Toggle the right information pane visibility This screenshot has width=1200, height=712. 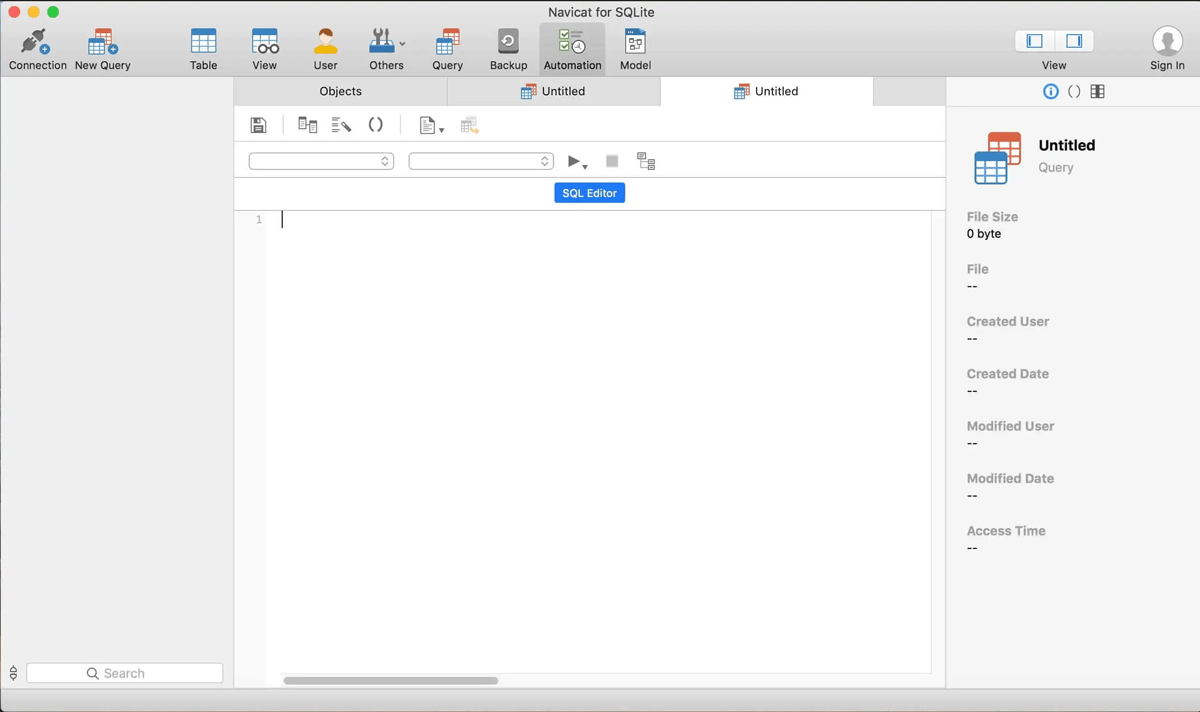pyautogui.click(x=1074, y=41)
